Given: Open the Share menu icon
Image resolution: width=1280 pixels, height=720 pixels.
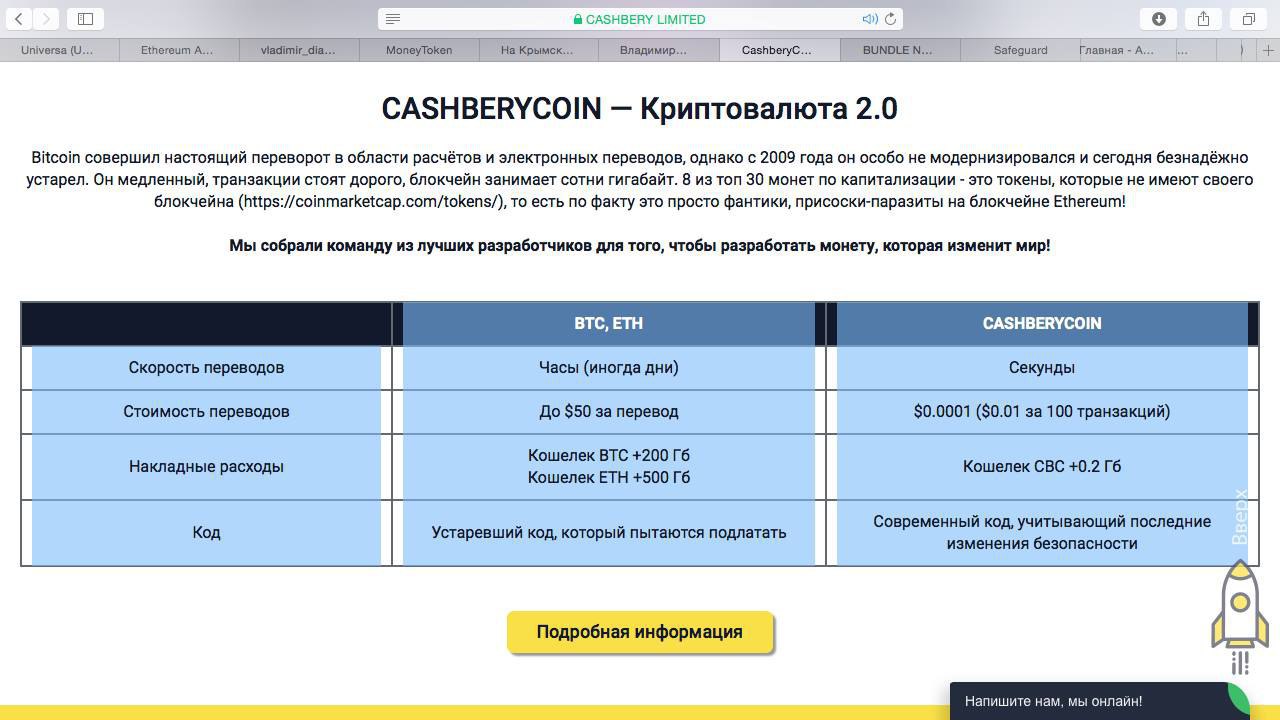Looking at the screenshot, I should [x=1204, y=18].
